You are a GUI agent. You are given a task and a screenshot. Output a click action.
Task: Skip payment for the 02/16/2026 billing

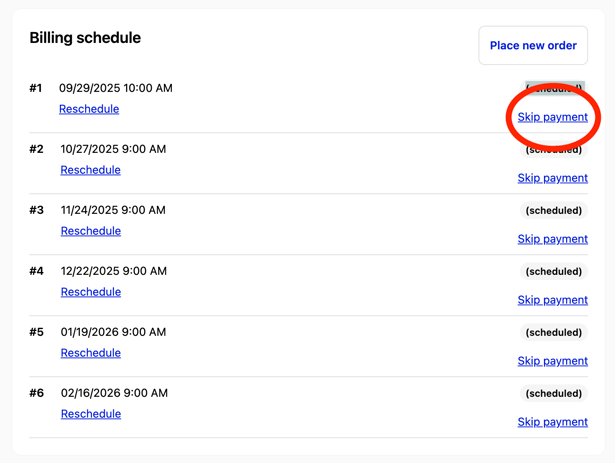point(552,422)
